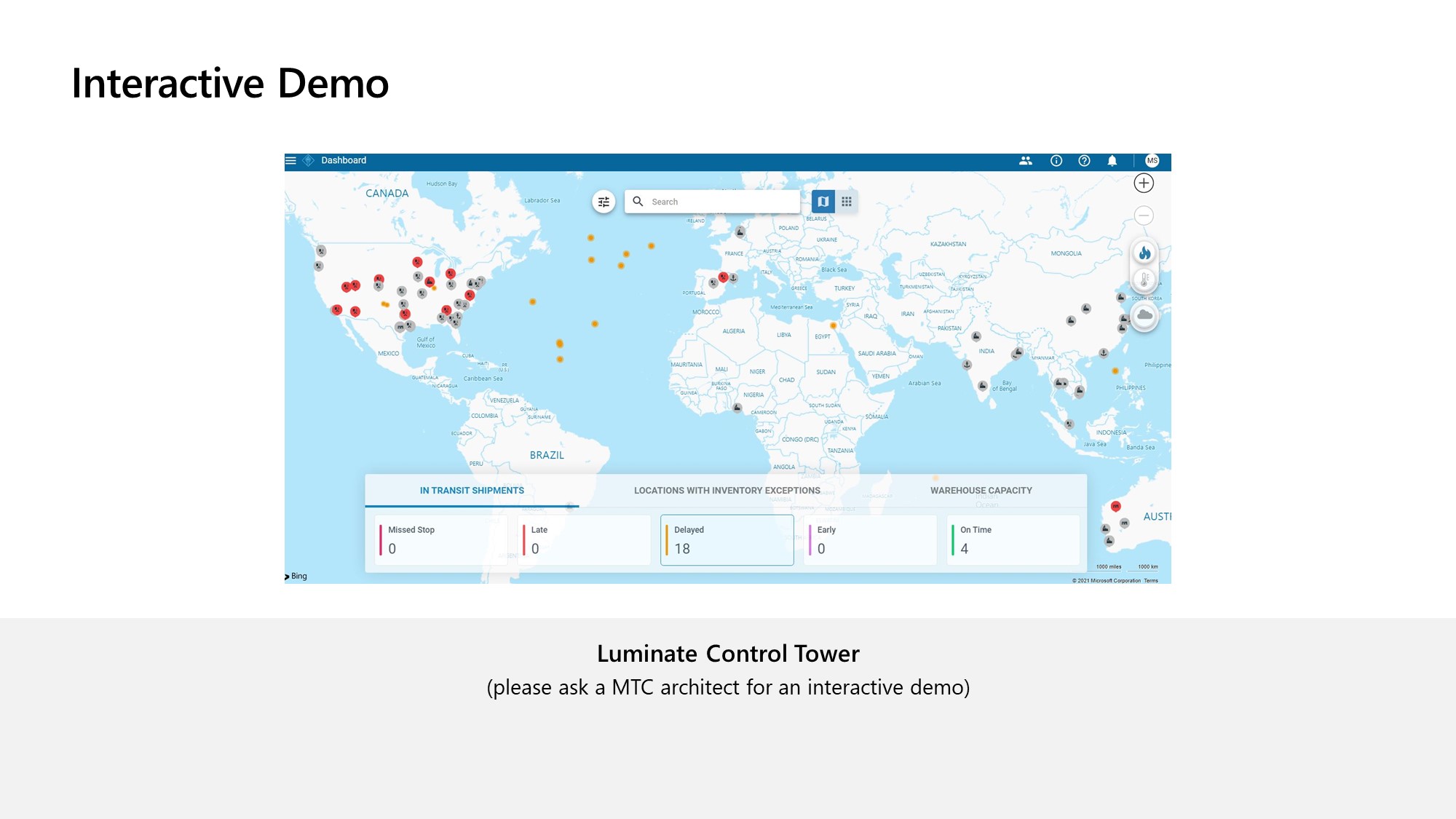The width and height of the screenshot is (1456, 819).
Task: Toggle the cloud weather layer
Action: (x=1144, y=315)
